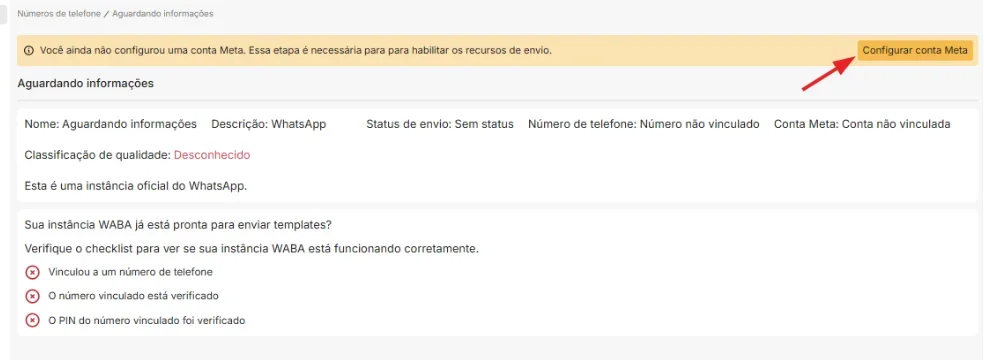The width and height of the screenshot is (984, 360).
Task: Click the question Sua instância WABA já está pronta
Action: pyautogui.click(x=178, y=225)
